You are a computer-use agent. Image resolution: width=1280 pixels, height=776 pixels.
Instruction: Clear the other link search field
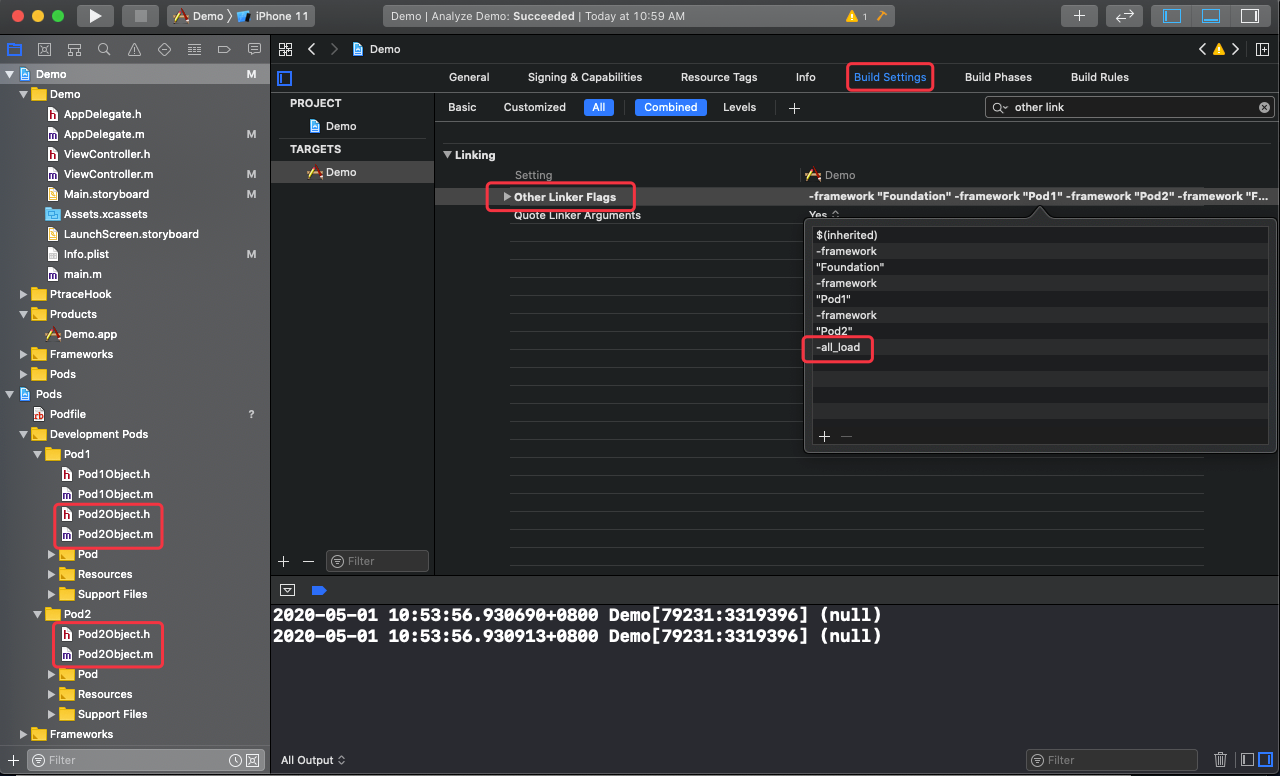click(x=1264, y=107)
